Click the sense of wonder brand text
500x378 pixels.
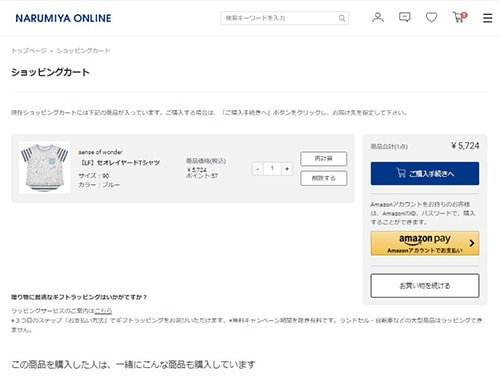(x=100, y=152)
